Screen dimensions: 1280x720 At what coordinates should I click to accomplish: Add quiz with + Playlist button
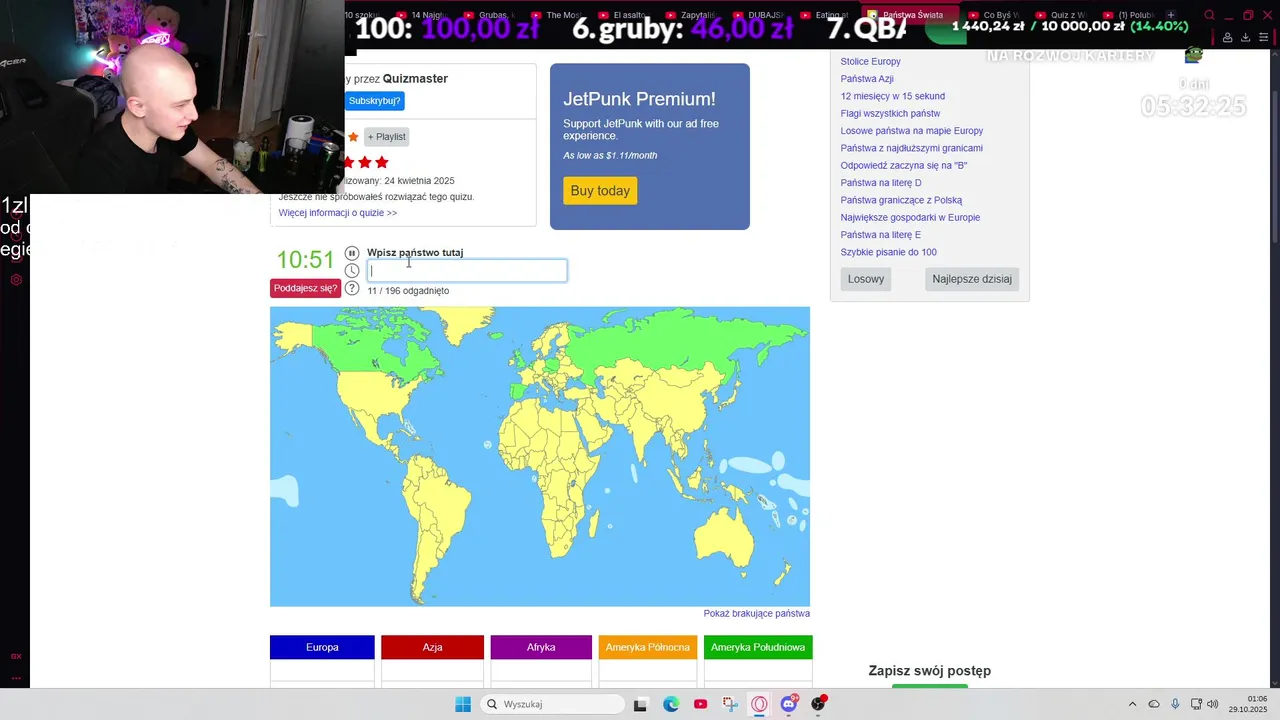click(x=386, y=137)
